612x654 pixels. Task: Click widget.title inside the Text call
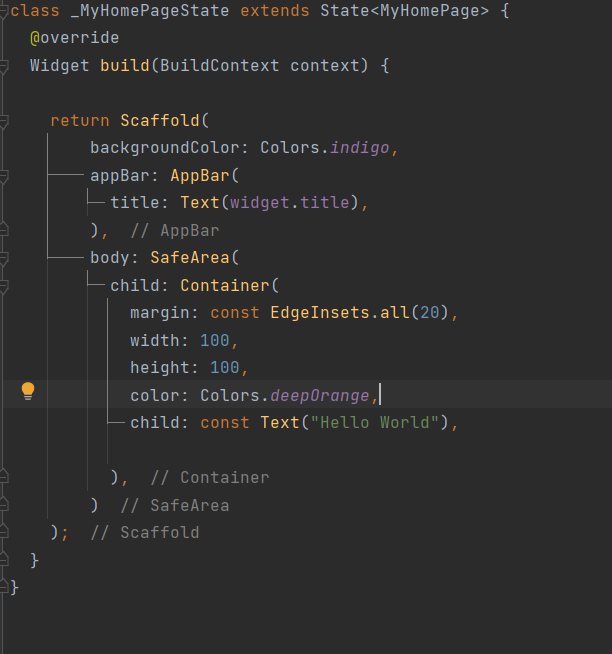[290, 203]
